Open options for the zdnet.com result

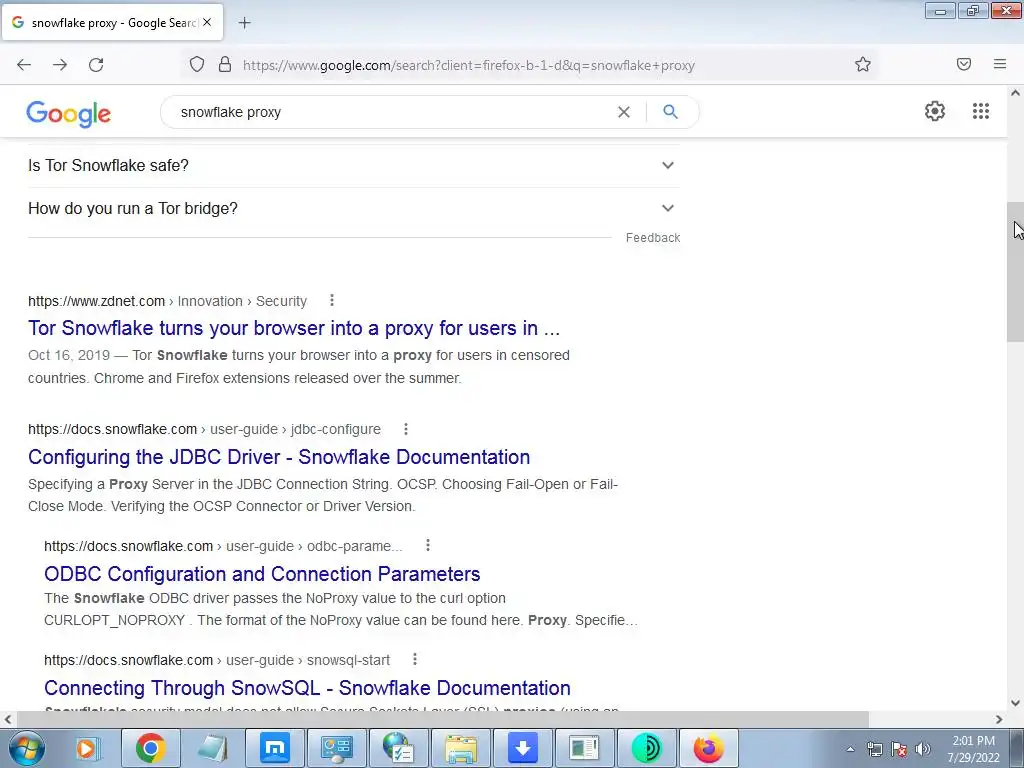pyautogui.click(x=332, y=300)
